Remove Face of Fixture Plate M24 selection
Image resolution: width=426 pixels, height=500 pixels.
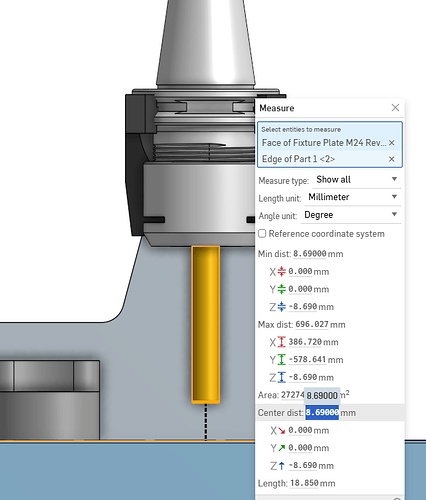pyautogui.click(x=392, y=143)
